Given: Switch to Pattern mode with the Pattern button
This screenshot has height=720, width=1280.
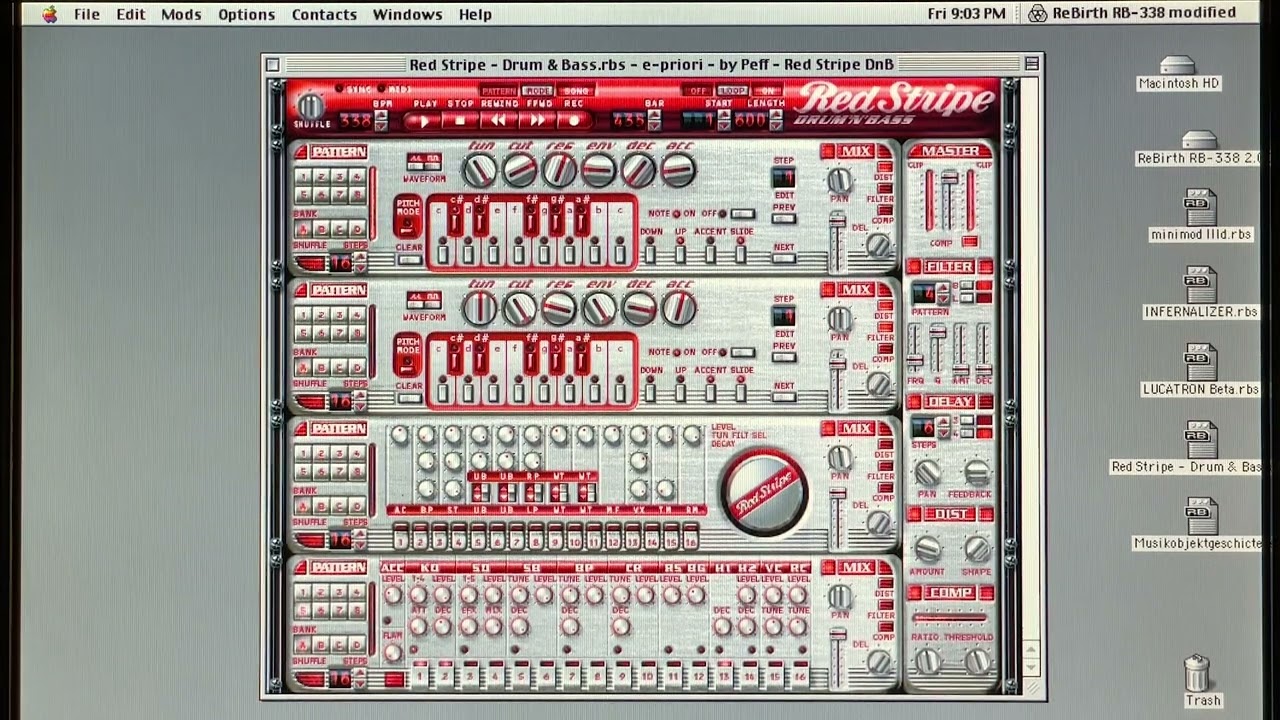Looking at the screenshot, I should pyautogui.click(x=497, y=91).
